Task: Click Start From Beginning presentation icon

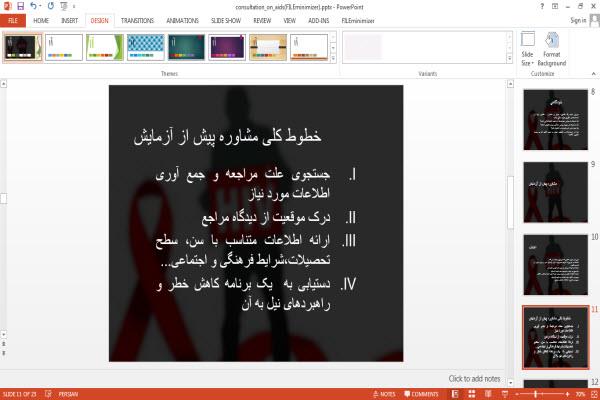Action: pyautogui.click(x=64, y=6)
